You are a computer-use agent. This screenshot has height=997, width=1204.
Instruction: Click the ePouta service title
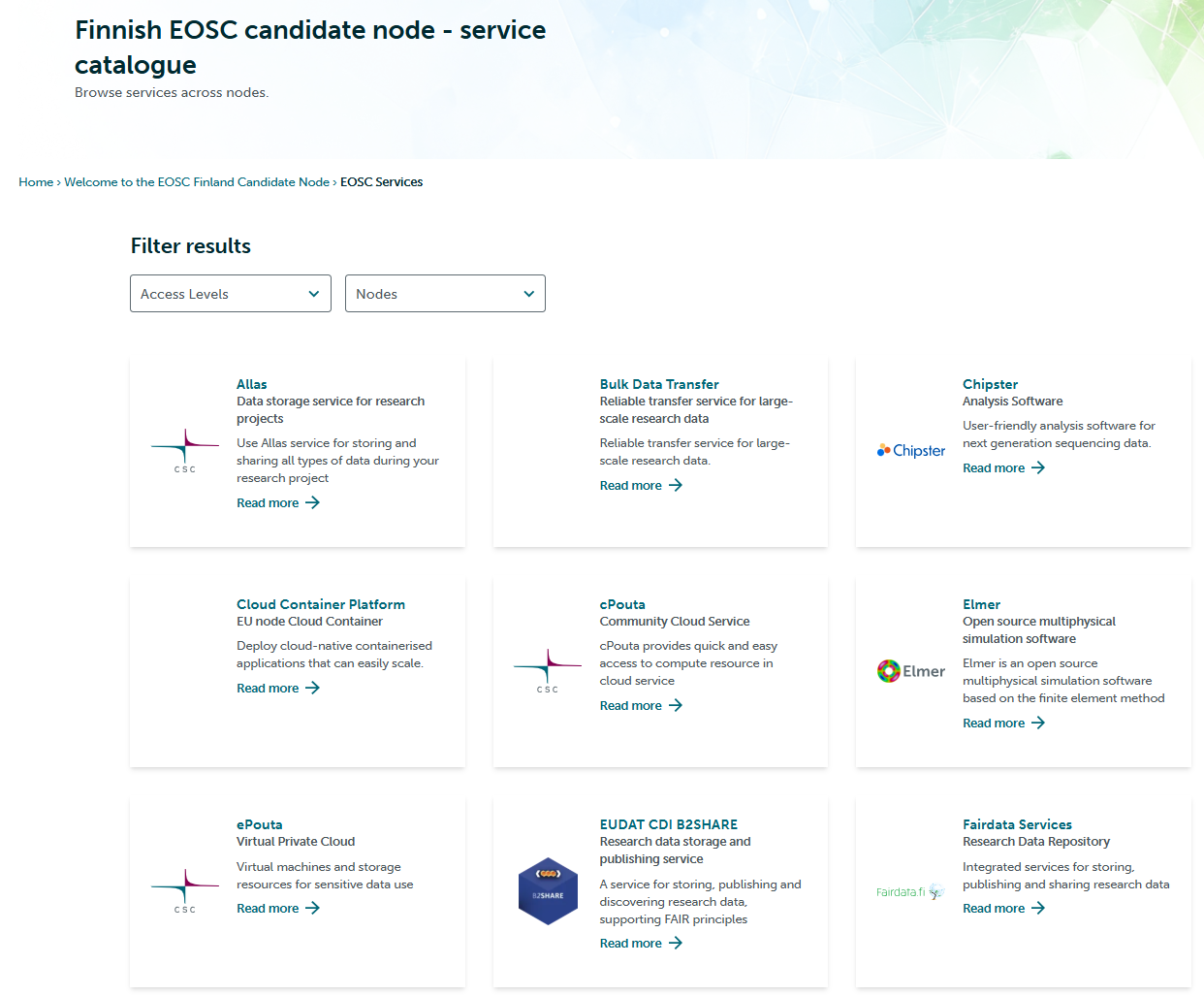point(260,824)
